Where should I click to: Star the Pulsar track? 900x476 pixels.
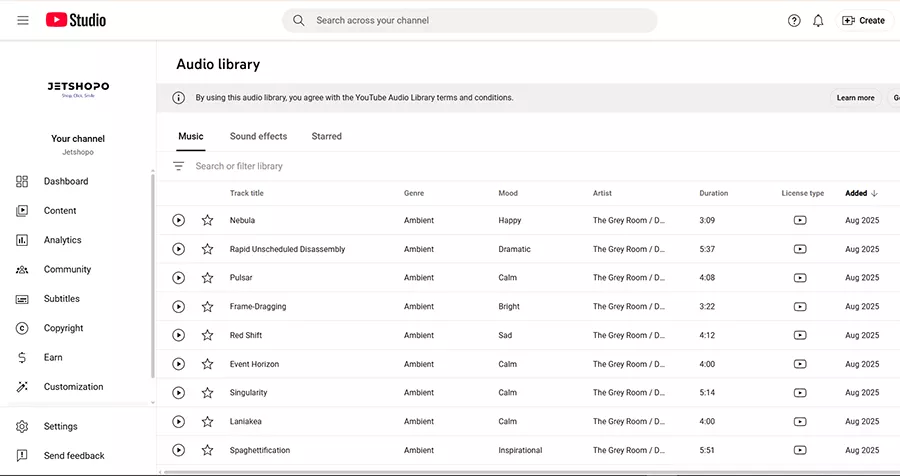(x=207, y=278)
